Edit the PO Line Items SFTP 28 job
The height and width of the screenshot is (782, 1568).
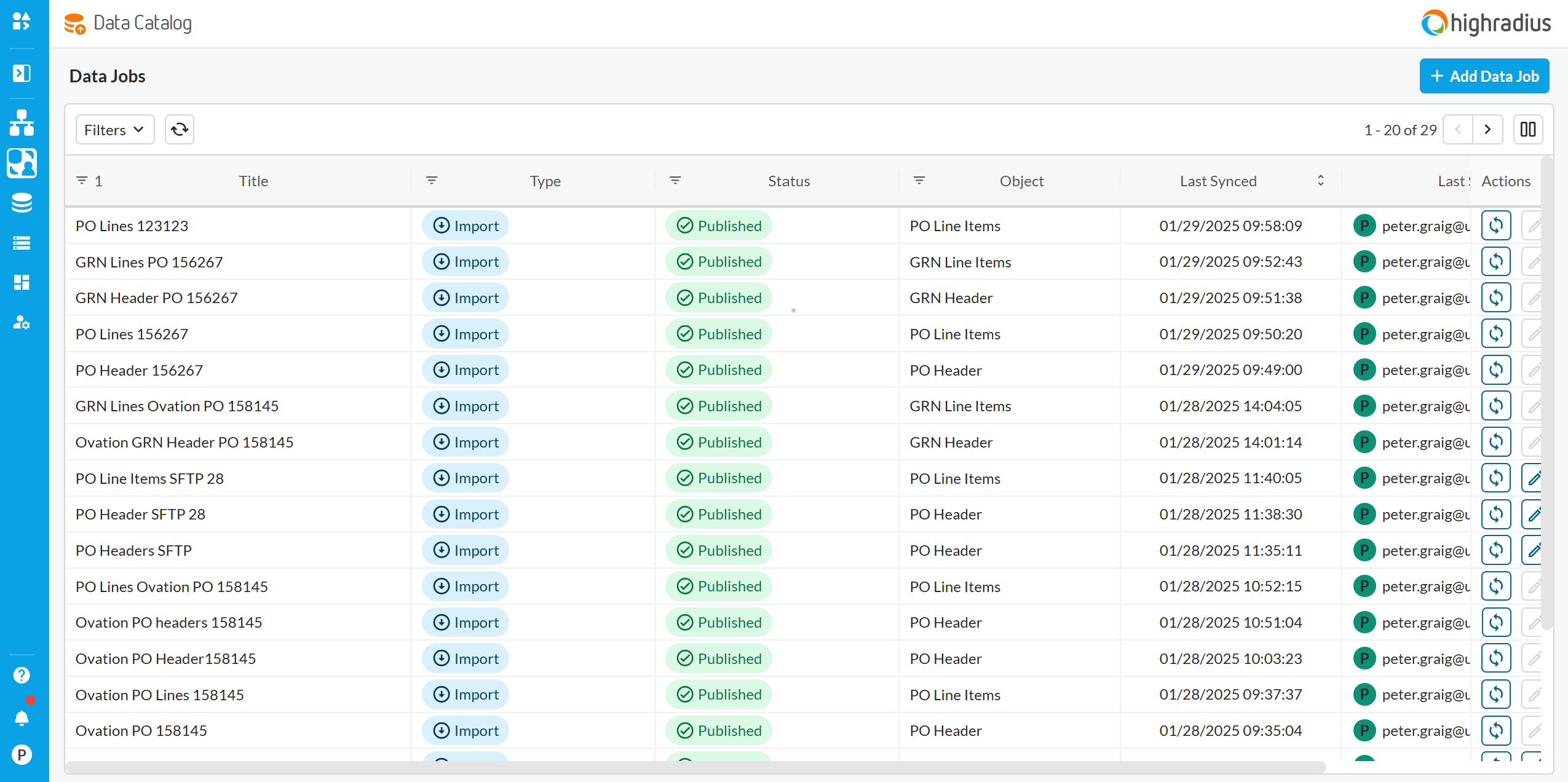point(1532,478)
